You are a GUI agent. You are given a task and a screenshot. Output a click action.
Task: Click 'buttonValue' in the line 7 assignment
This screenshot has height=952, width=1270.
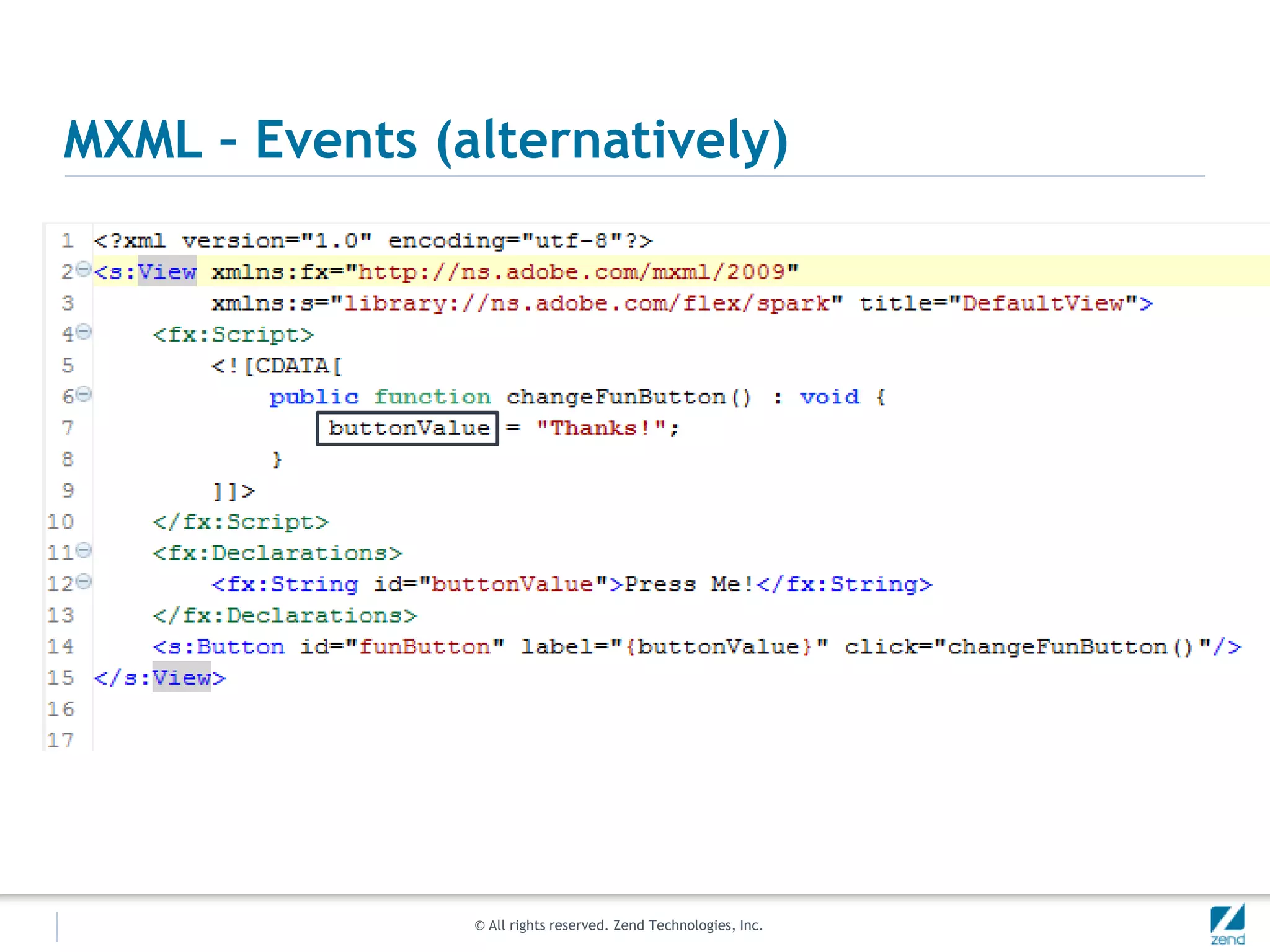[409, 428]
